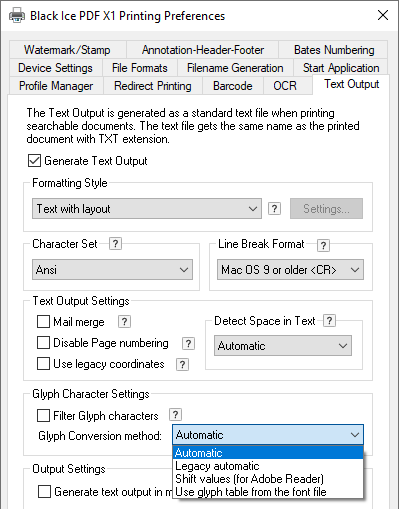Image resolution: width=399 pixels, height=509 pixels.
Task: Click the printer icon in title bar
Action: (x=17, y=16)
